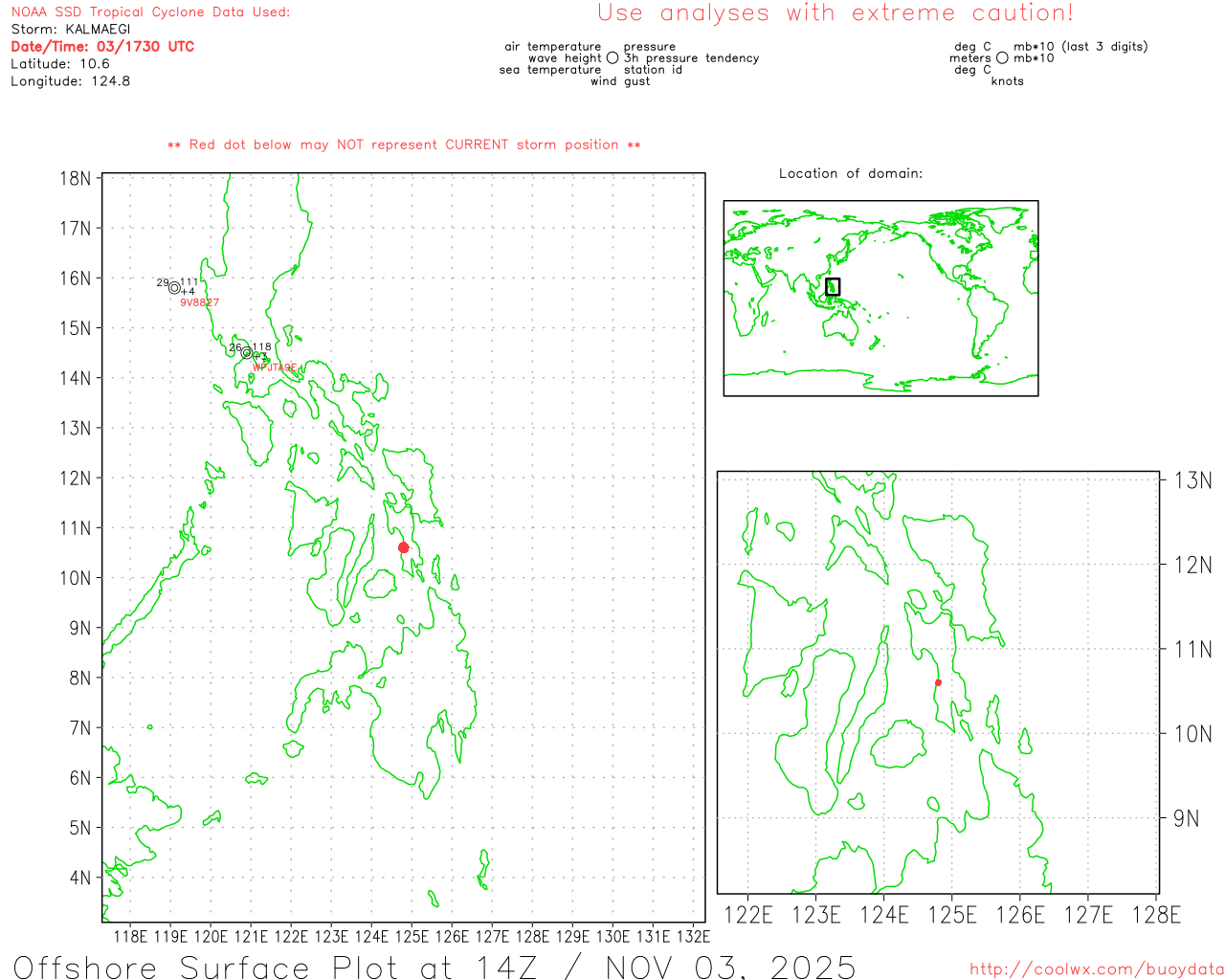Click the red station ID label 9V8827
Screen dimensions: 1225x980
(199, 302)
